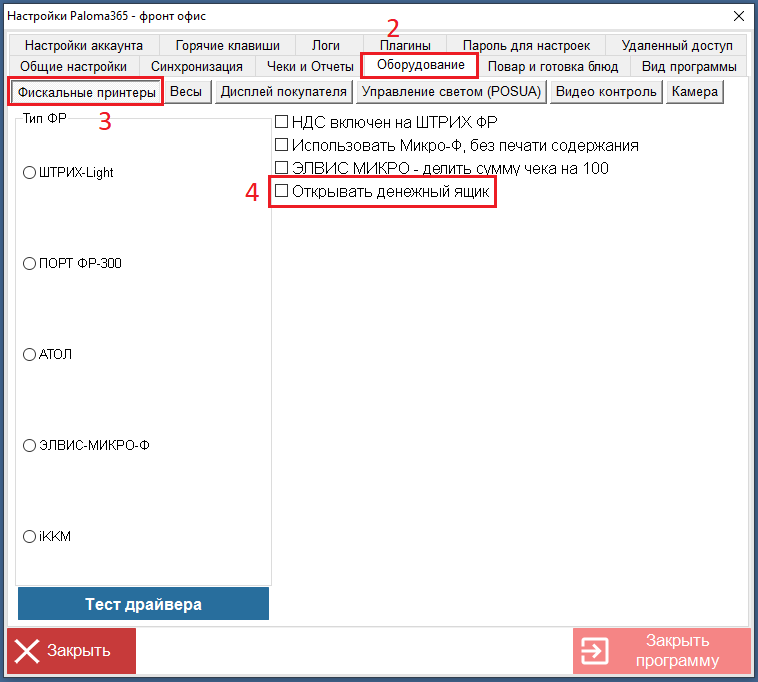Screen dimensions: 758x682
Task: Choose ПОРТ ФР-300 printer type
Action: pos(29,264)
